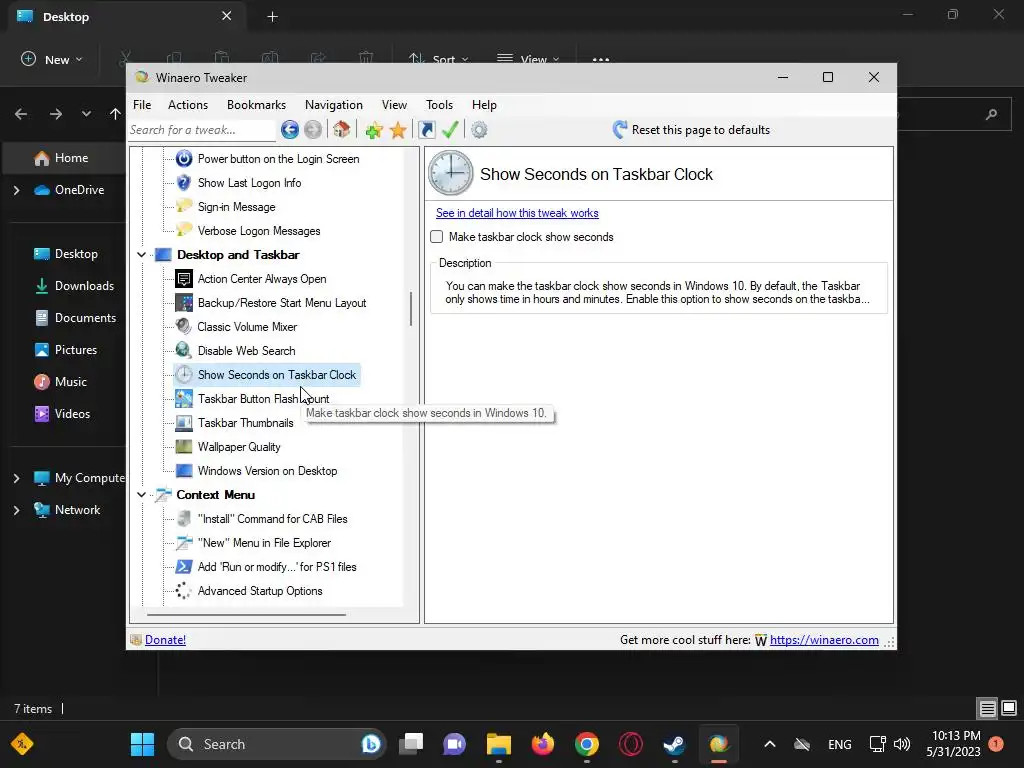Click the Taskbar Thumbnails icon
Viewport: 1024px width, 768px height.
184,423
